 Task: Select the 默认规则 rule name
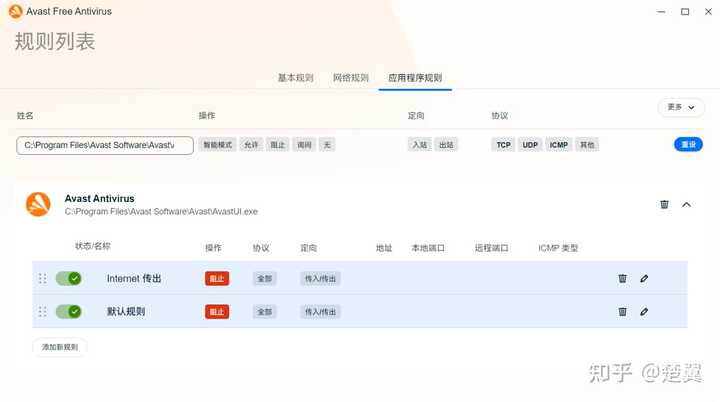(x=126, y=311)
